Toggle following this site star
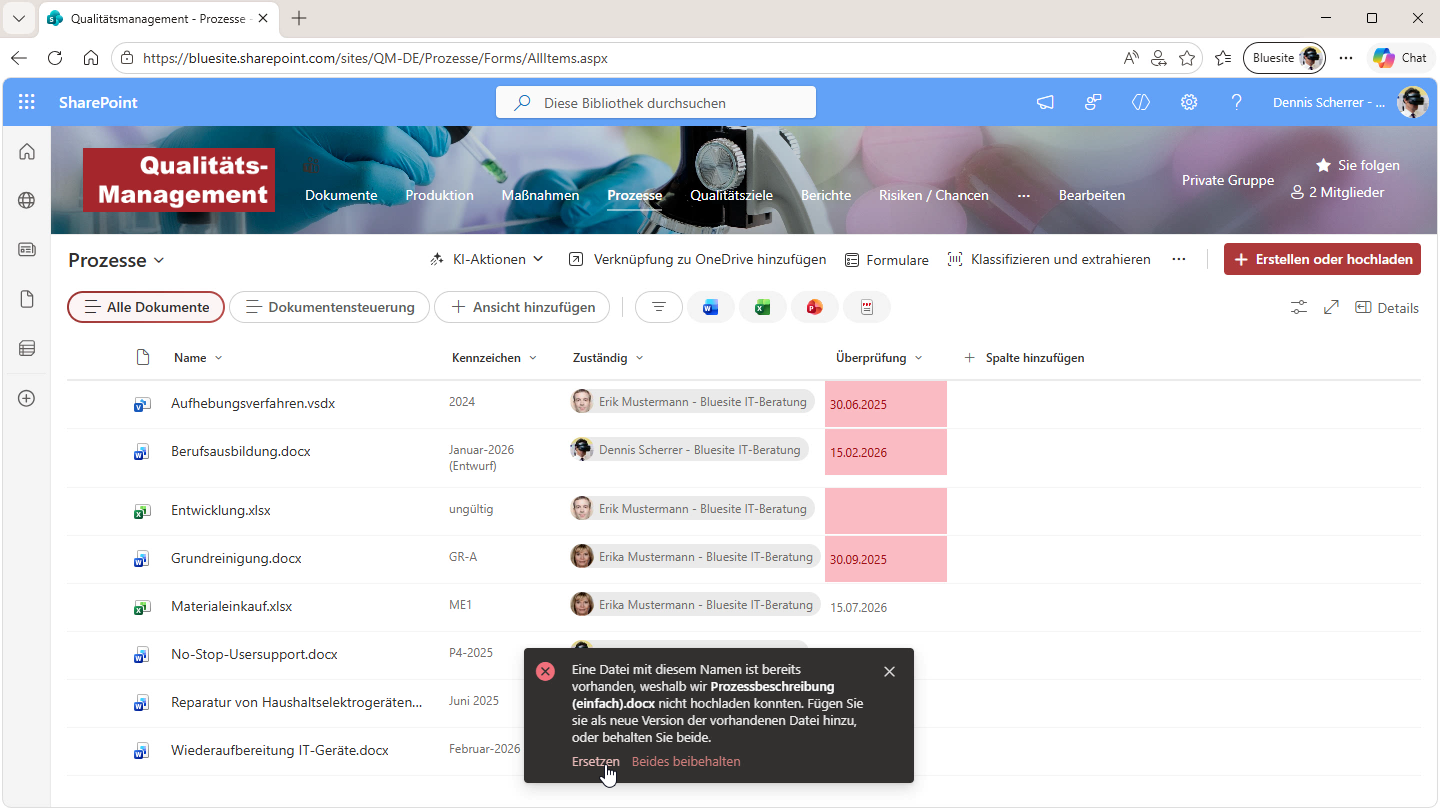Image resolution: width=1440 pixels, height=810 pixels. coord(1323,165)
